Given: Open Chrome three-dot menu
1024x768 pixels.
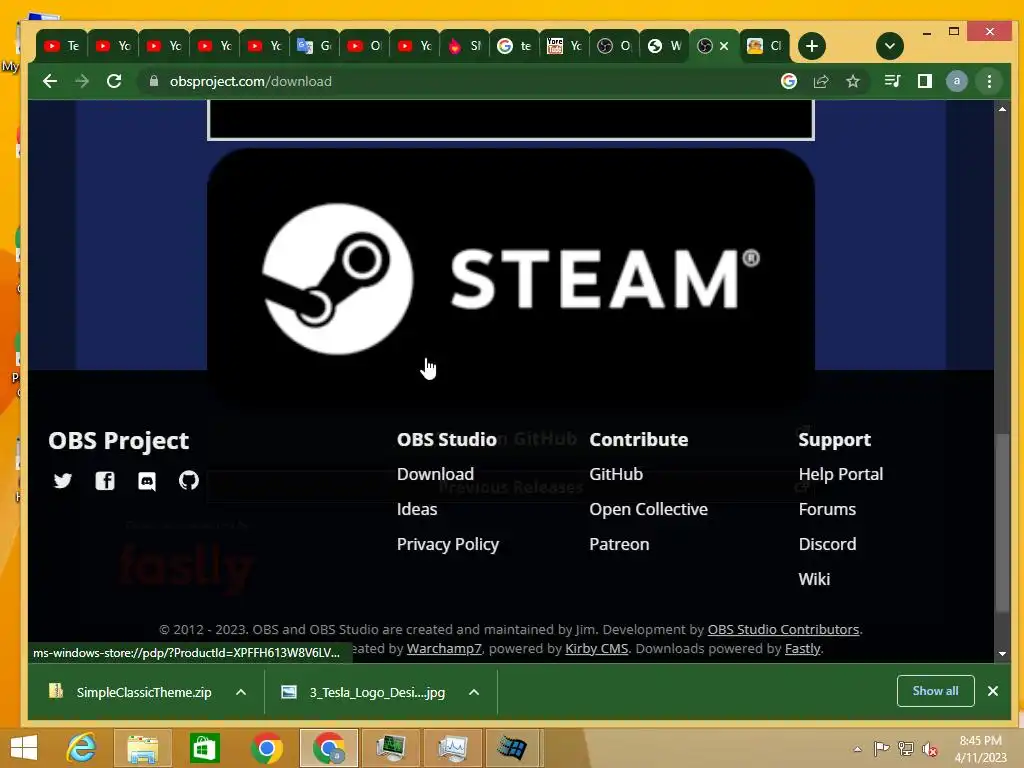Looking at the screenshot, I should (989, 81).
